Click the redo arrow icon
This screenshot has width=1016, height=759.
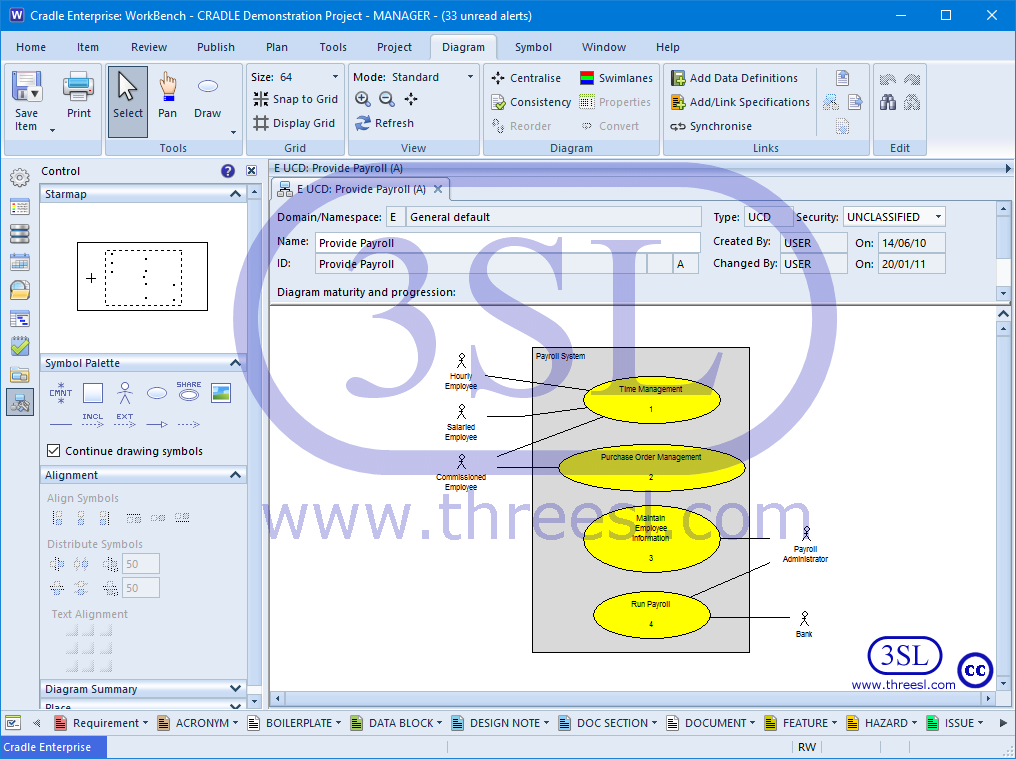click(x=912, y=79)
